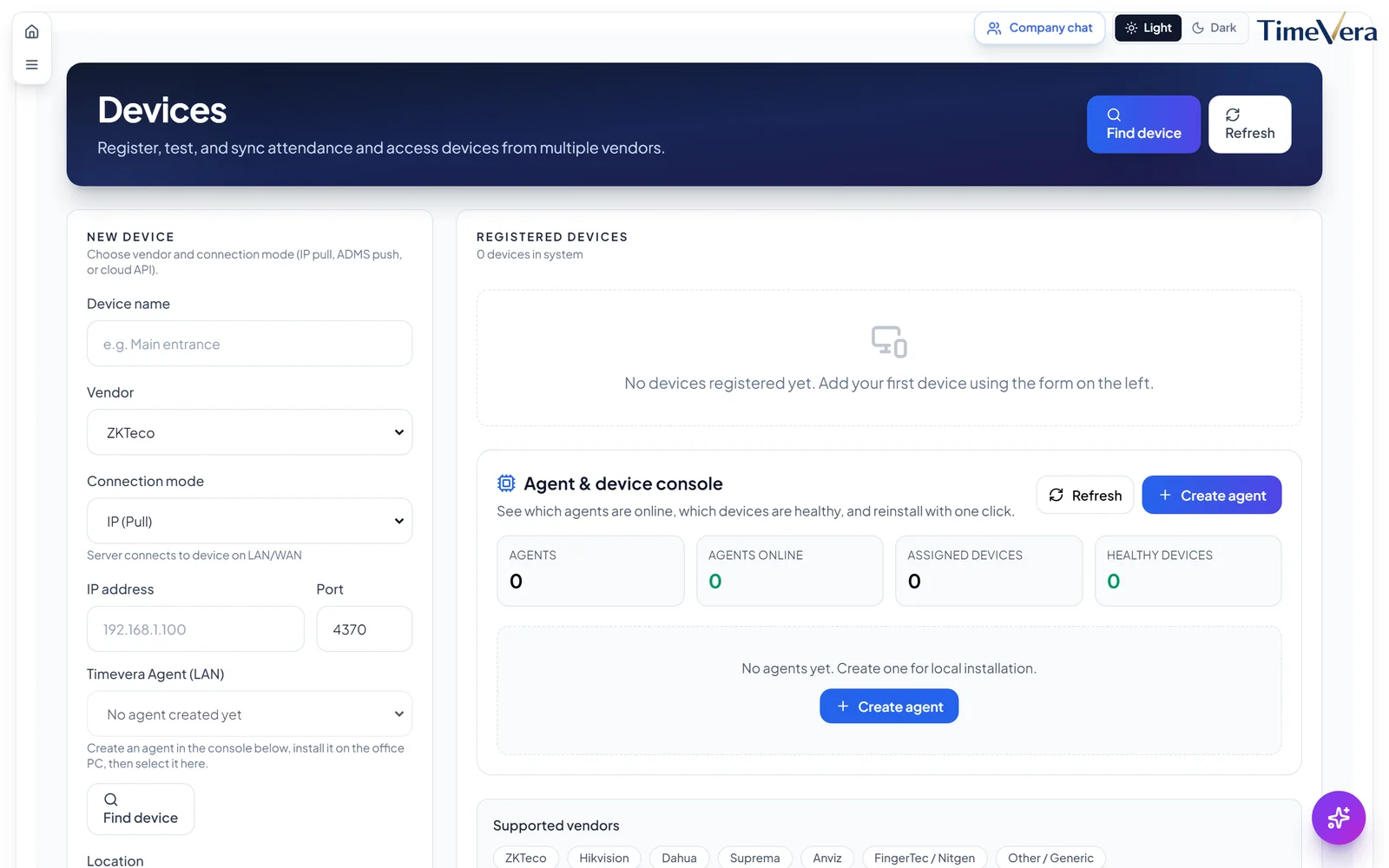Open Company chat
Image resolution: width=1389 pixels, height=868 pixels.
click(1039, 28)
